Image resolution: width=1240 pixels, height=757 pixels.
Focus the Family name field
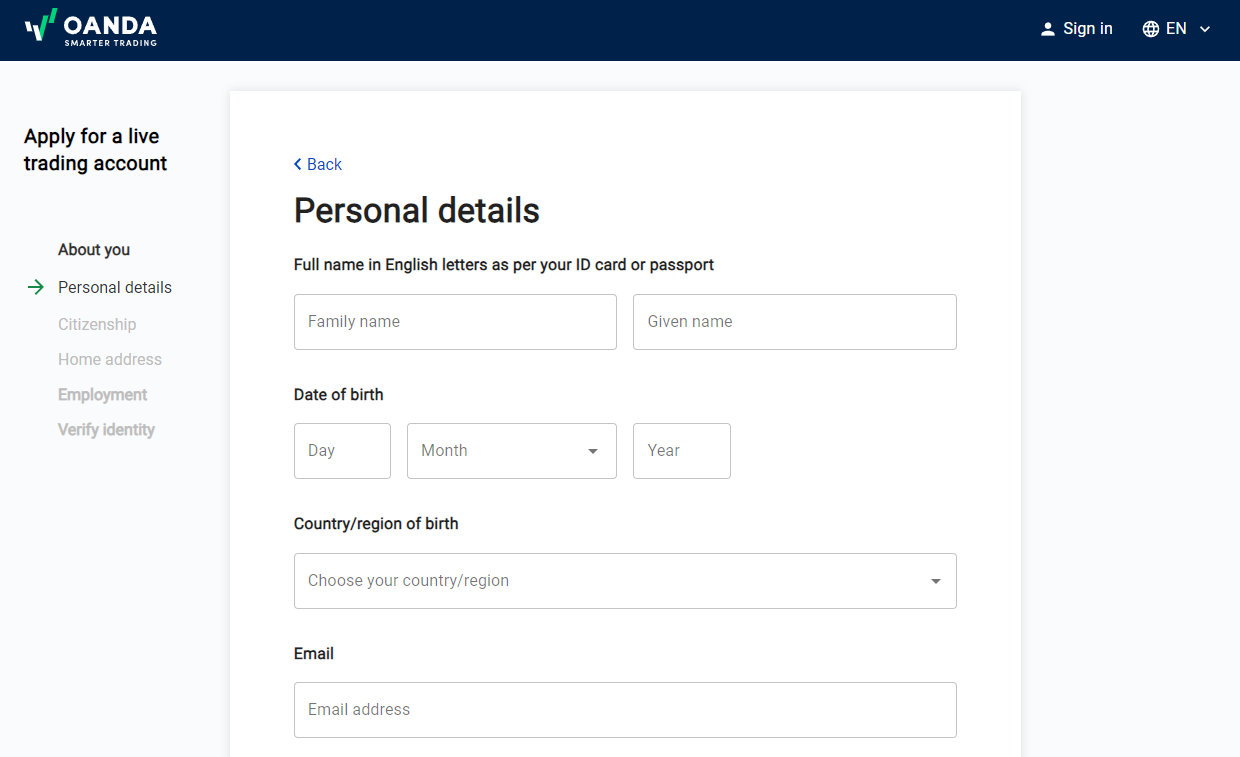pos(455,322)
